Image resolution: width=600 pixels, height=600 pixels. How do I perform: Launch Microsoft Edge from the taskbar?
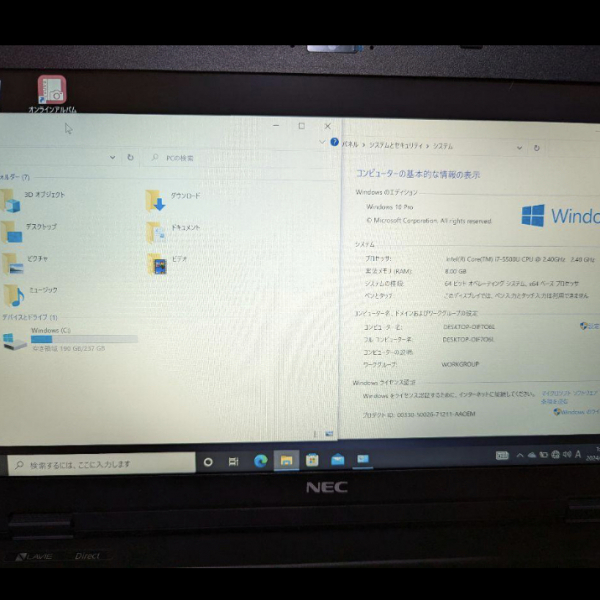(x=261, y=461)
